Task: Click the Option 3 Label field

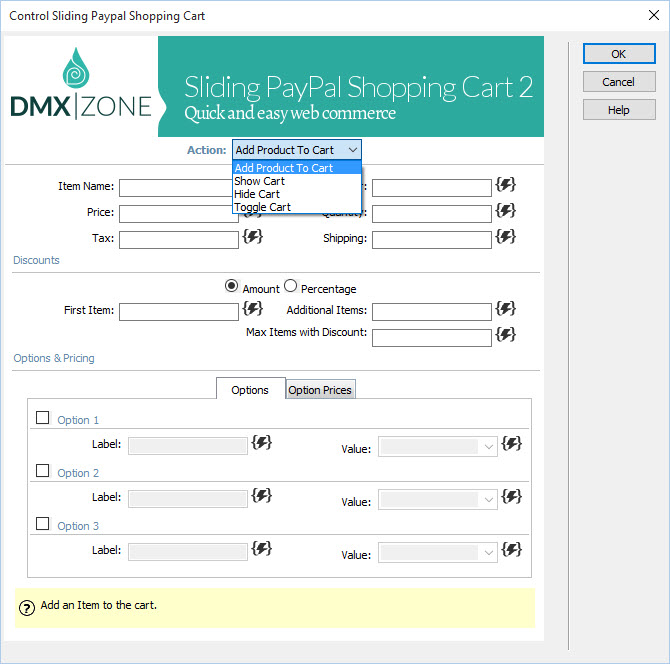Action: pyautogui.click(x=188, y=552)
